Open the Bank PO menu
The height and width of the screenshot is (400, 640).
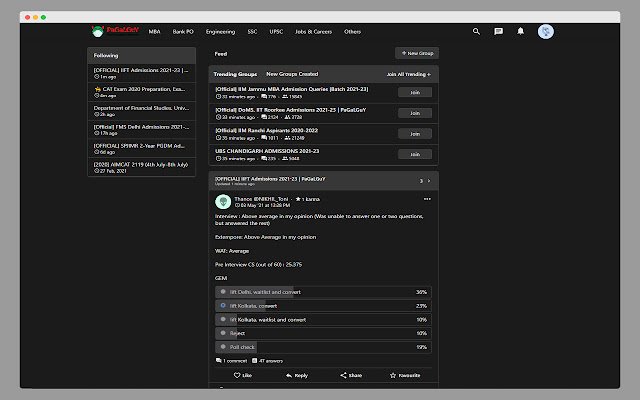pyautogui.click(x=183, y=31)
